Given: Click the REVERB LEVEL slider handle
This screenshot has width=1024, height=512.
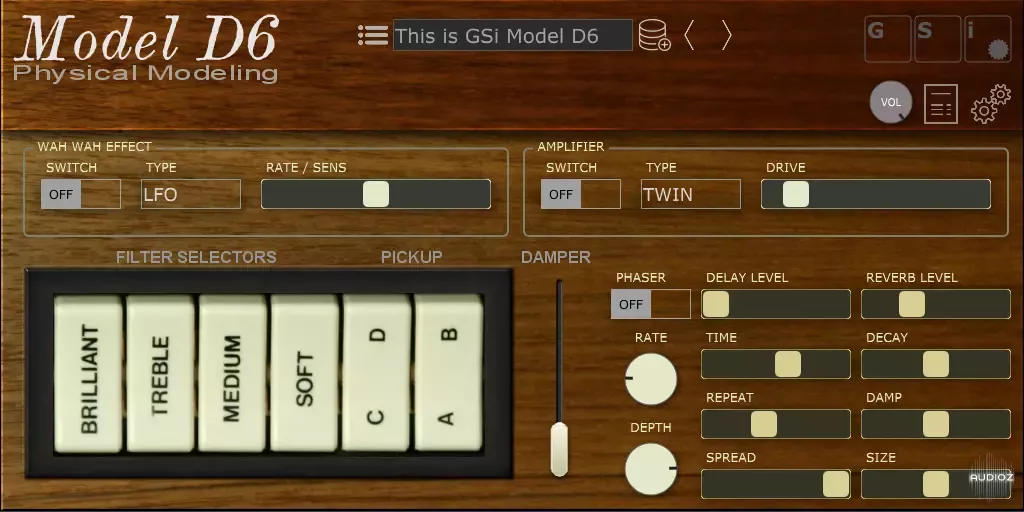Looking at the screenshot, I should click(x=912, y=304).
